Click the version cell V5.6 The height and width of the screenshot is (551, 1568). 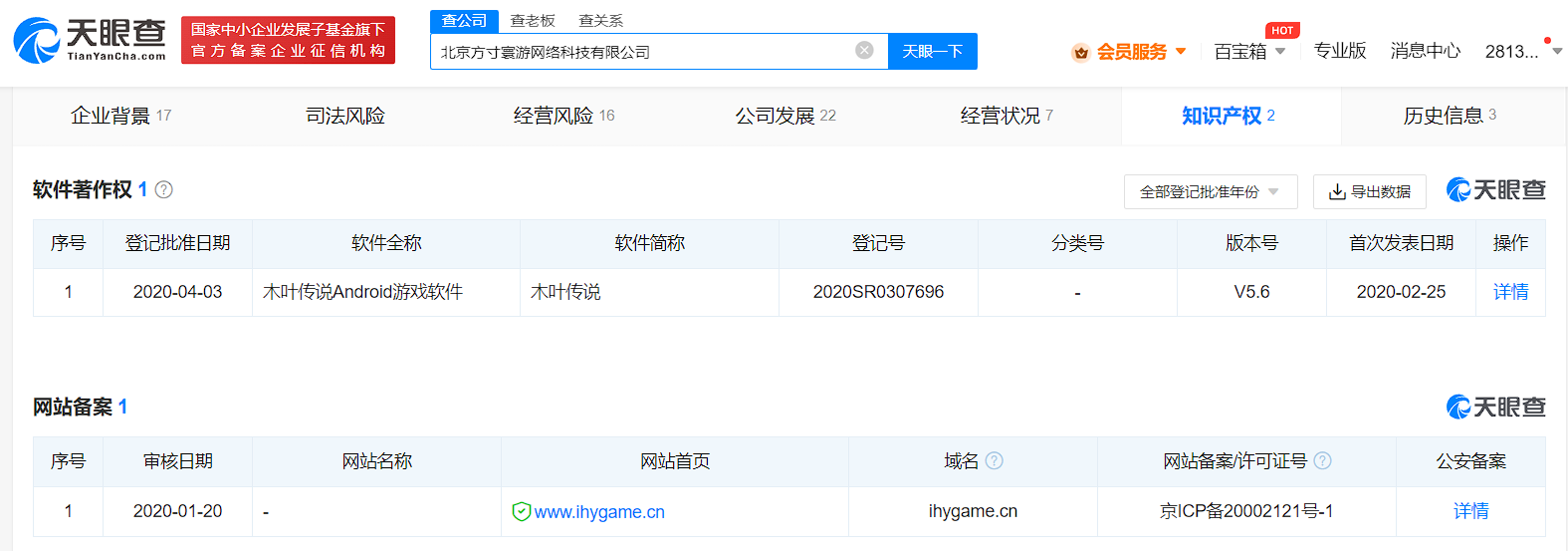tap(1251, 292)
